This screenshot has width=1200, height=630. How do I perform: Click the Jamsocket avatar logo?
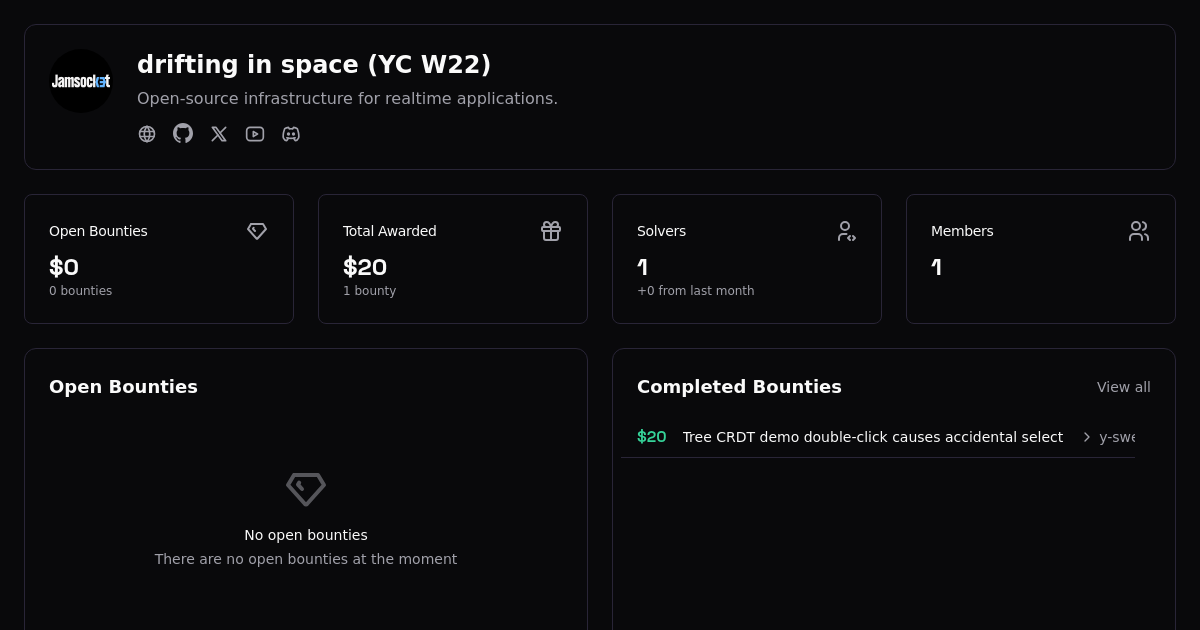click(x=81, y=81)
